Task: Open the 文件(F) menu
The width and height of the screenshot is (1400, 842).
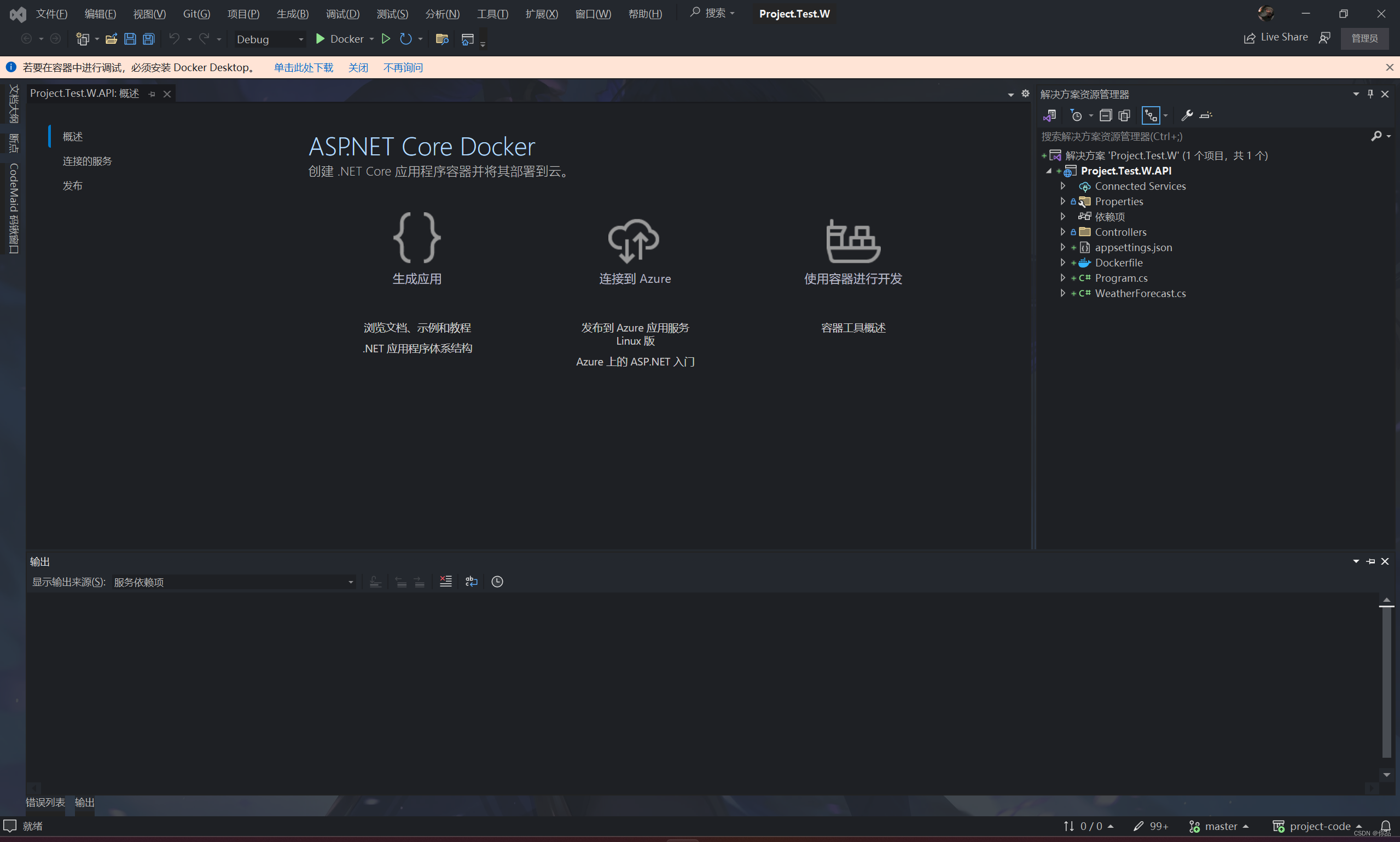Action: pyautogui.click(x=51, y=14)
